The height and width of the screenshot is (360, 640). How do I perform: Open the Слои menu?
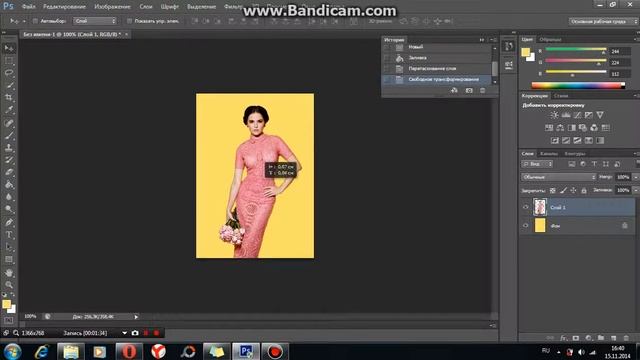pos(146,7)
